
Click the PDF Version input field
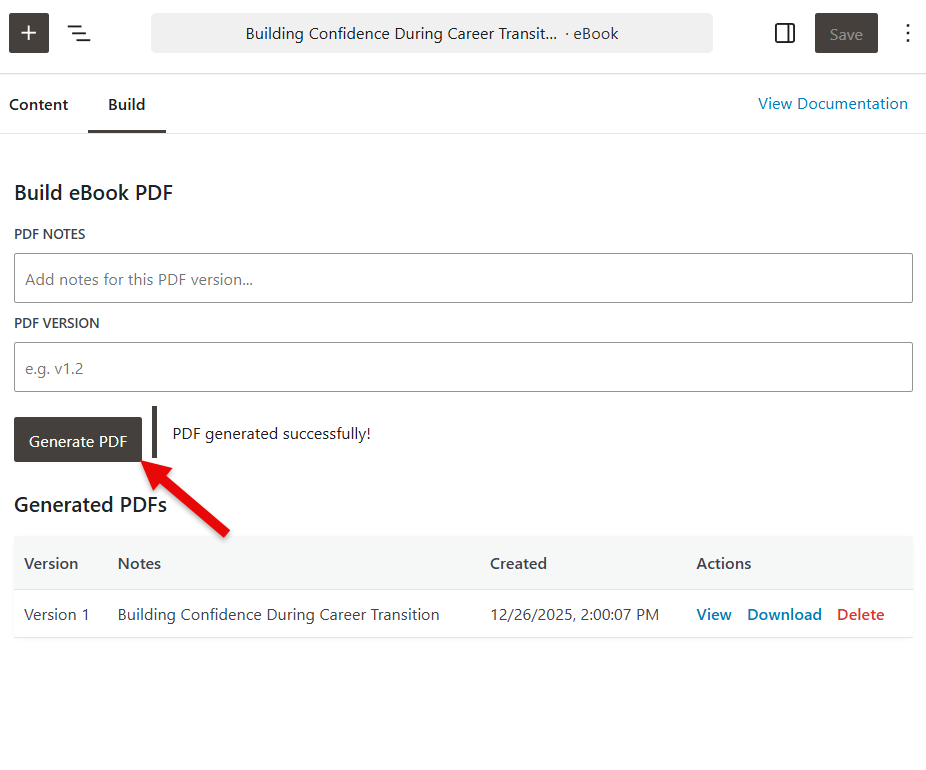(x=463, y=367)
